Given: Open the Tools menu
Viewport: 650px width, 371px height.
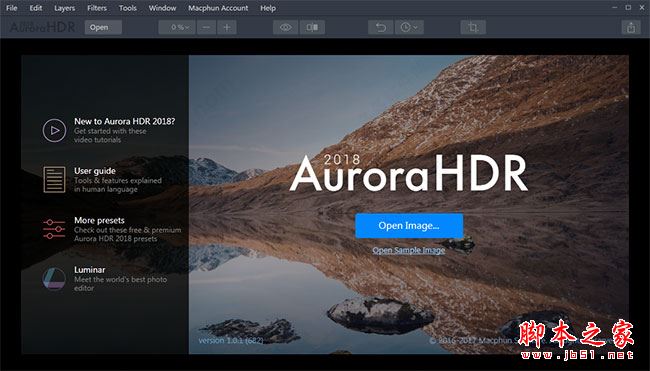Looking at the screenshot, I should [x=128, y=8].
